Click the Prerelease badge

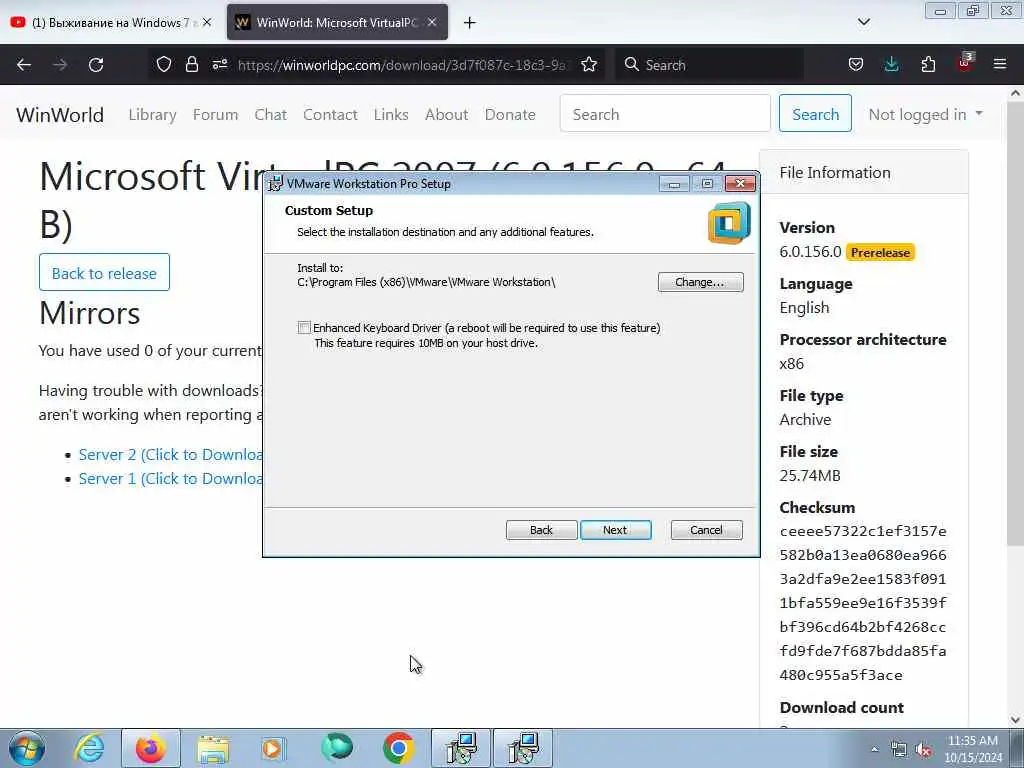pos(880,253)
